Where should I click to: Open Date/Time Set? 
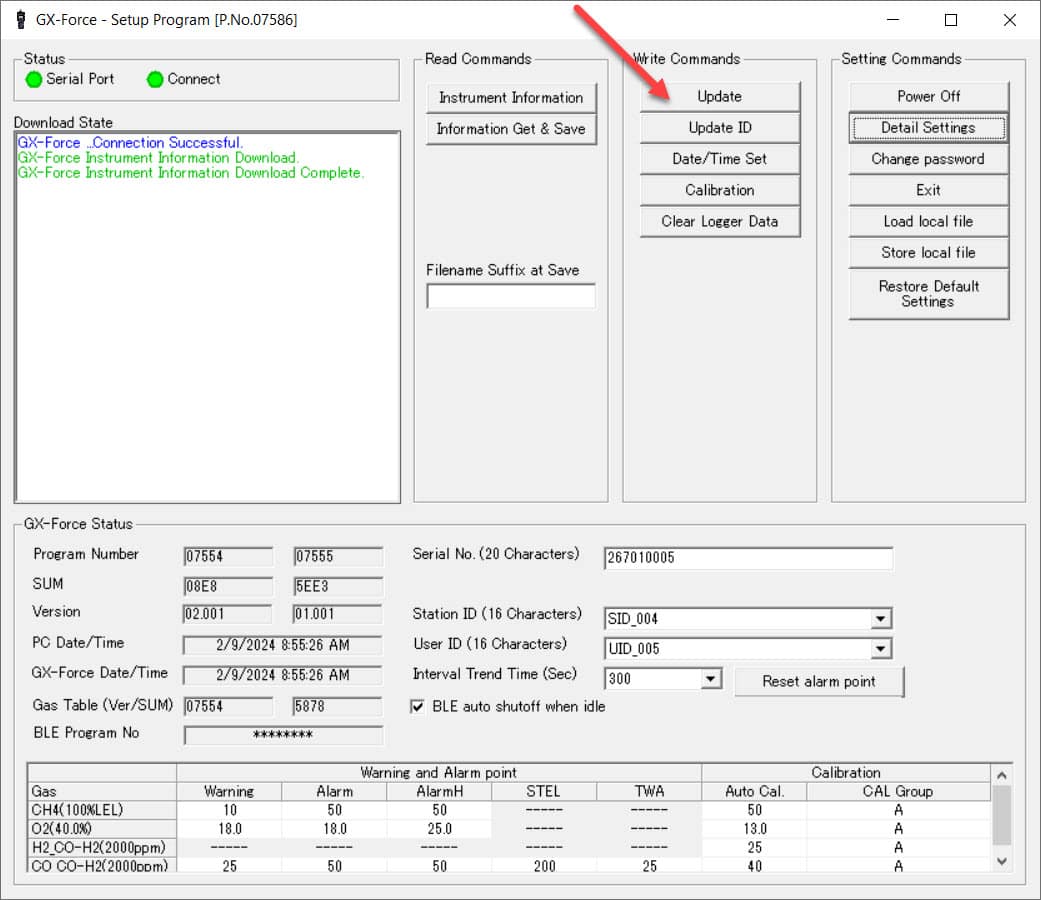point(718,158)
